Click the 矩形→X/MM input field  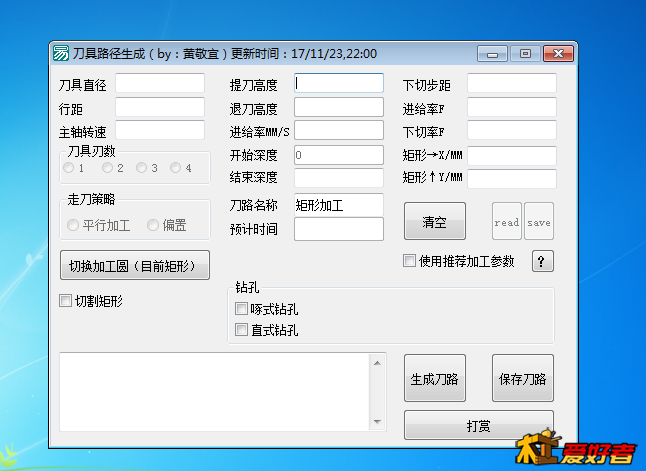(512, 156)
